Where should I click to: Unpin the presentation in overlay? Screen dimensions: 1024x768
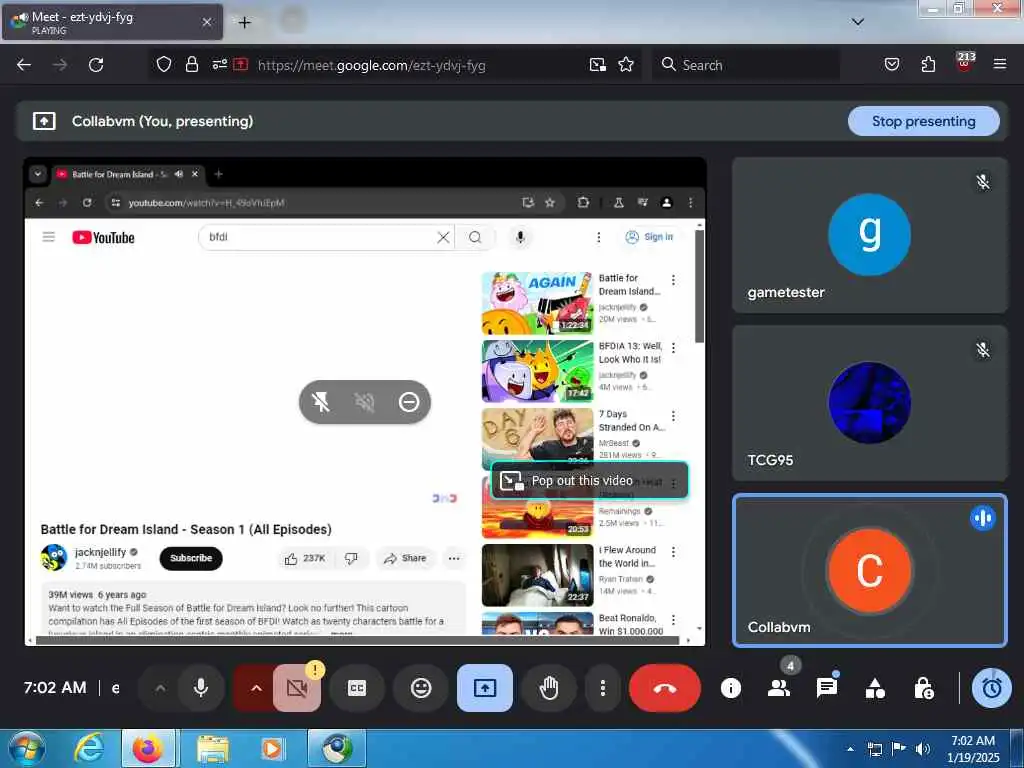(x=321, y=402)
